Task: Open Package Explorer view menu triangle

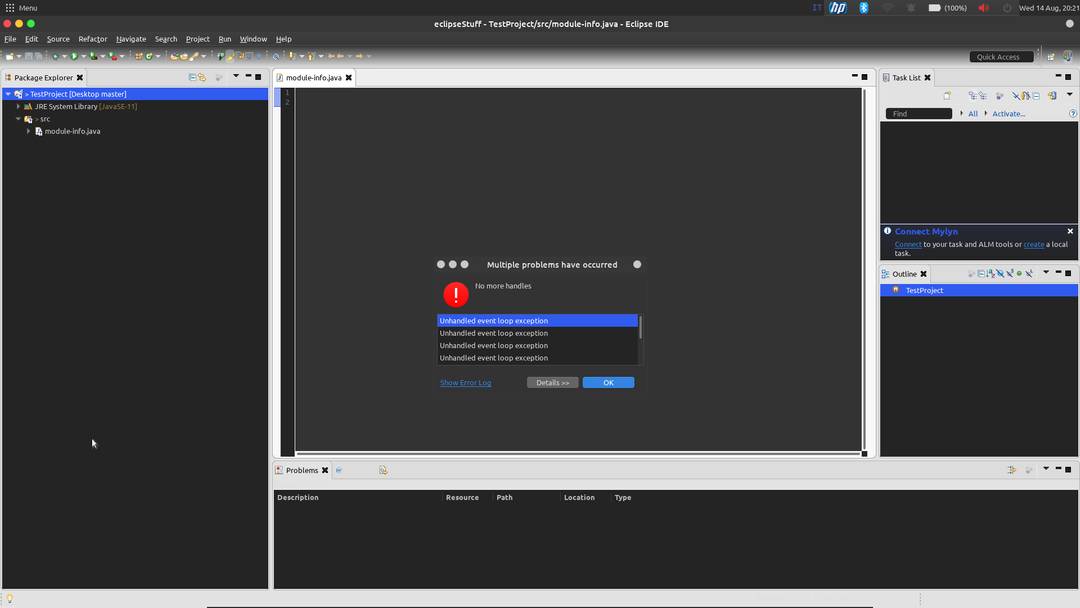Action: (x=236, y=76)
